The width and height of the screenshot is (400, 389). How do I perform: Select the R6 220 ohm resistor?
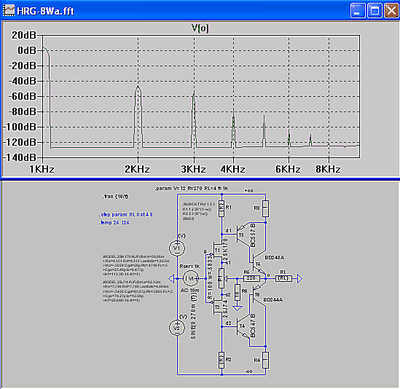[251, 278]
